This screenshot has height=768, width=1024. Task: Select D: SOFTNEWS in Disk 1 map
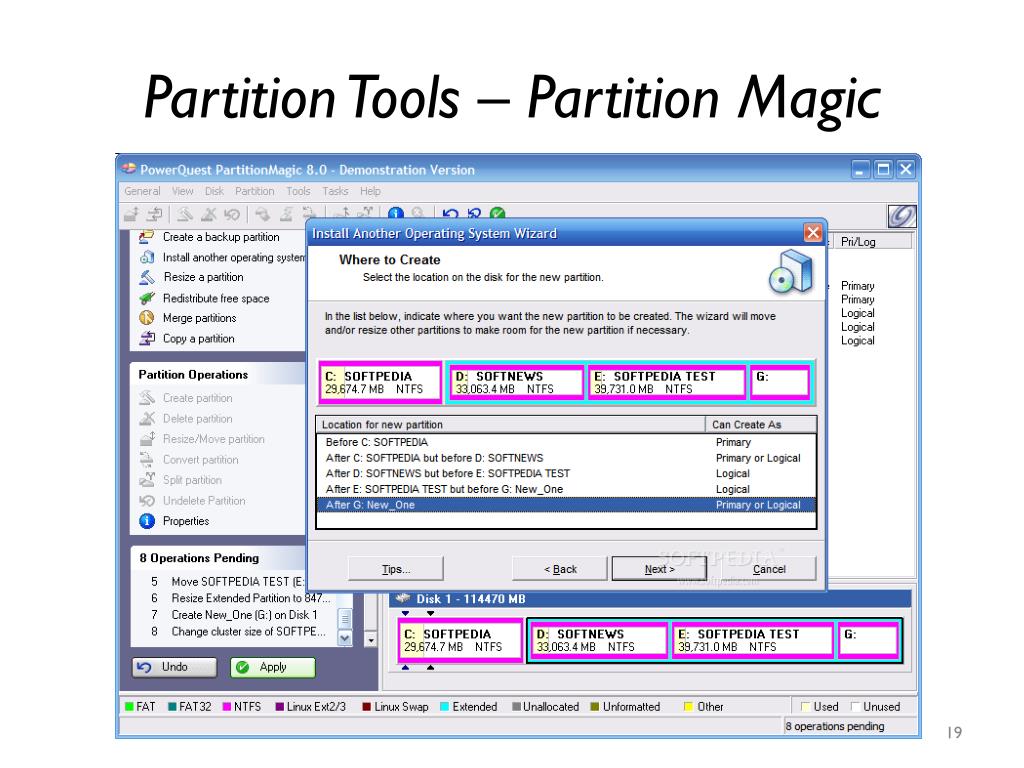(599, 639)
